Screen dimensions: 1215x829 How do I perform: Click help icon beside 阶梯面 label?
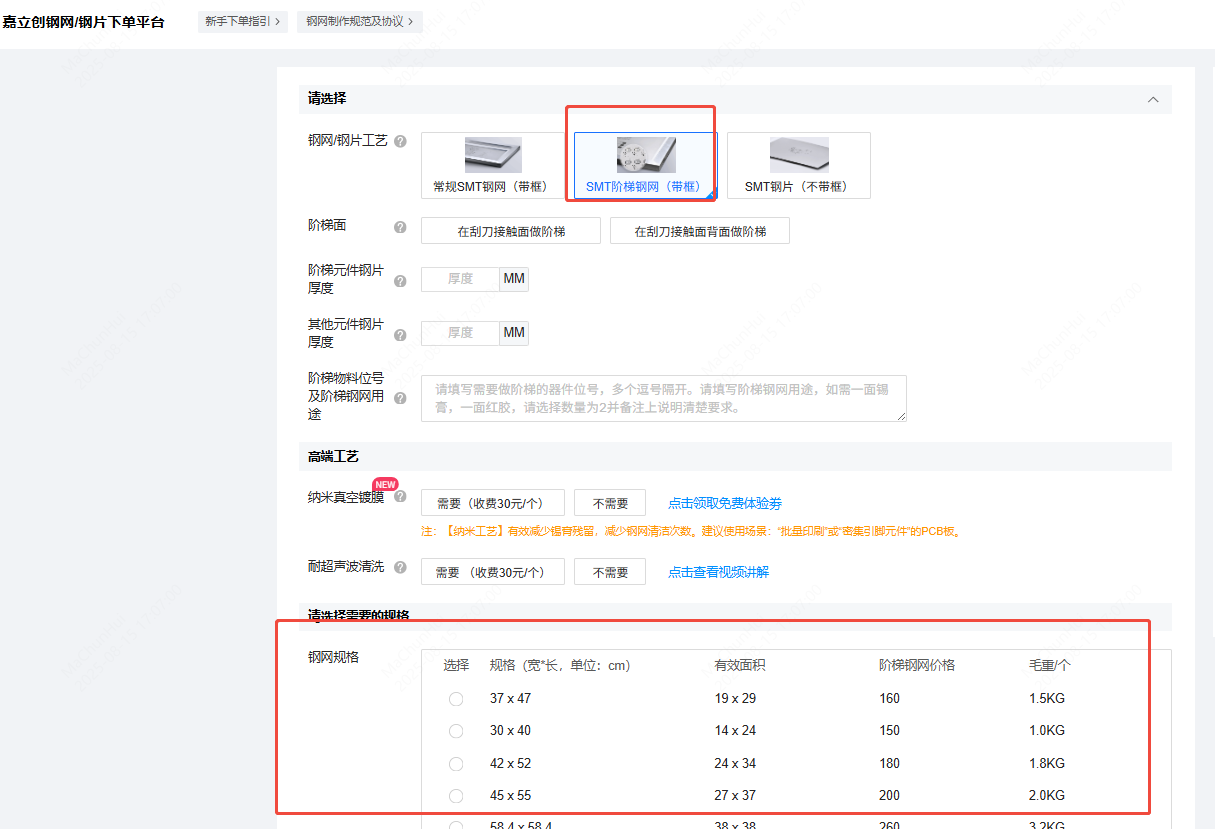[400, 227]
